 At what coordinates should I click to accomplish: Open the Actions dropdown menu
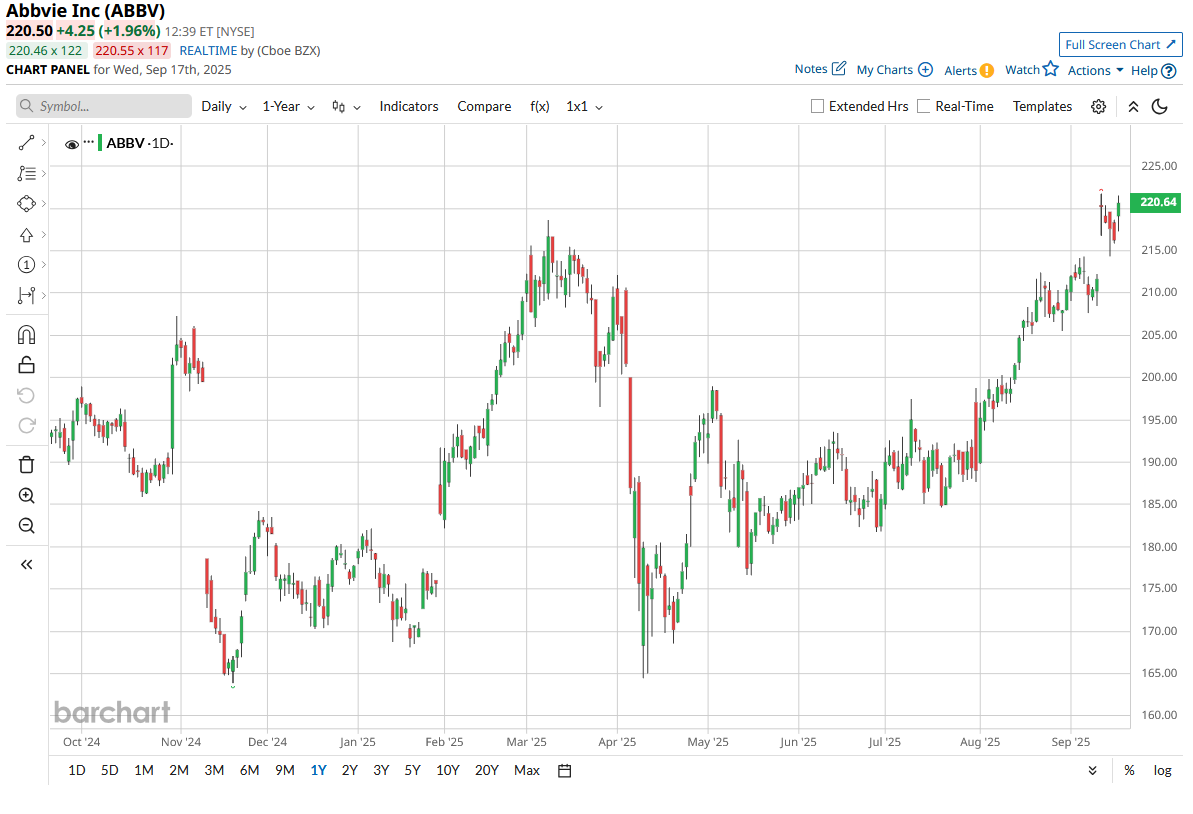1095,70
